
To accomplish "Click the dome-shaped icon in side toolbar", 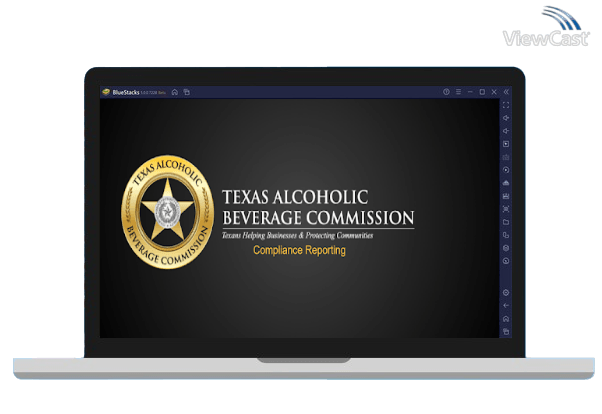I will 506,183.
